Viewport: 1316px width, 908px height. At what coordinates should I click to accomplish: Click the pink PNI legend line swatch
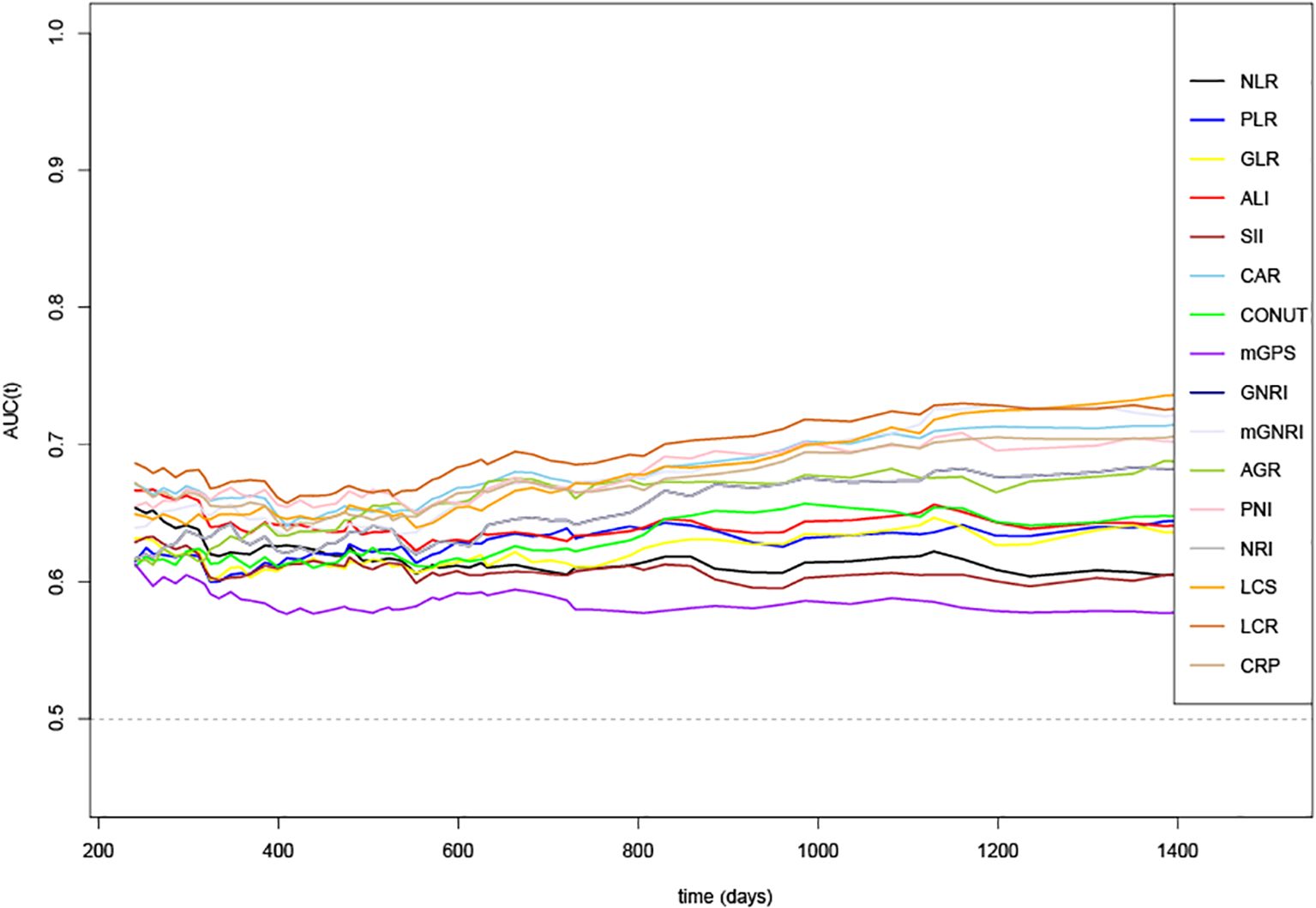click(1205, 511)
